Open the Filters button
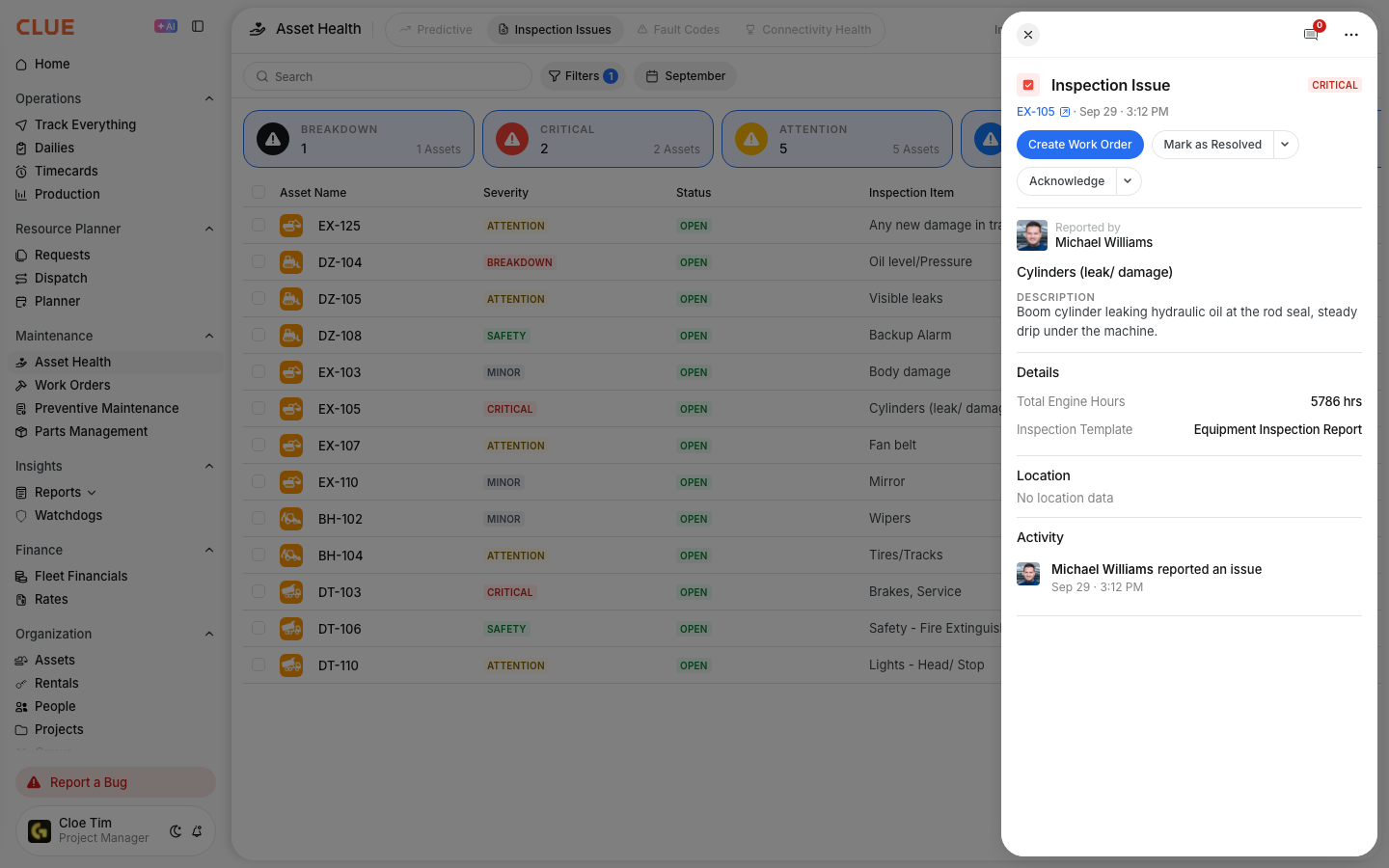This screenshot has width=1389, height=868. point(583,76)
